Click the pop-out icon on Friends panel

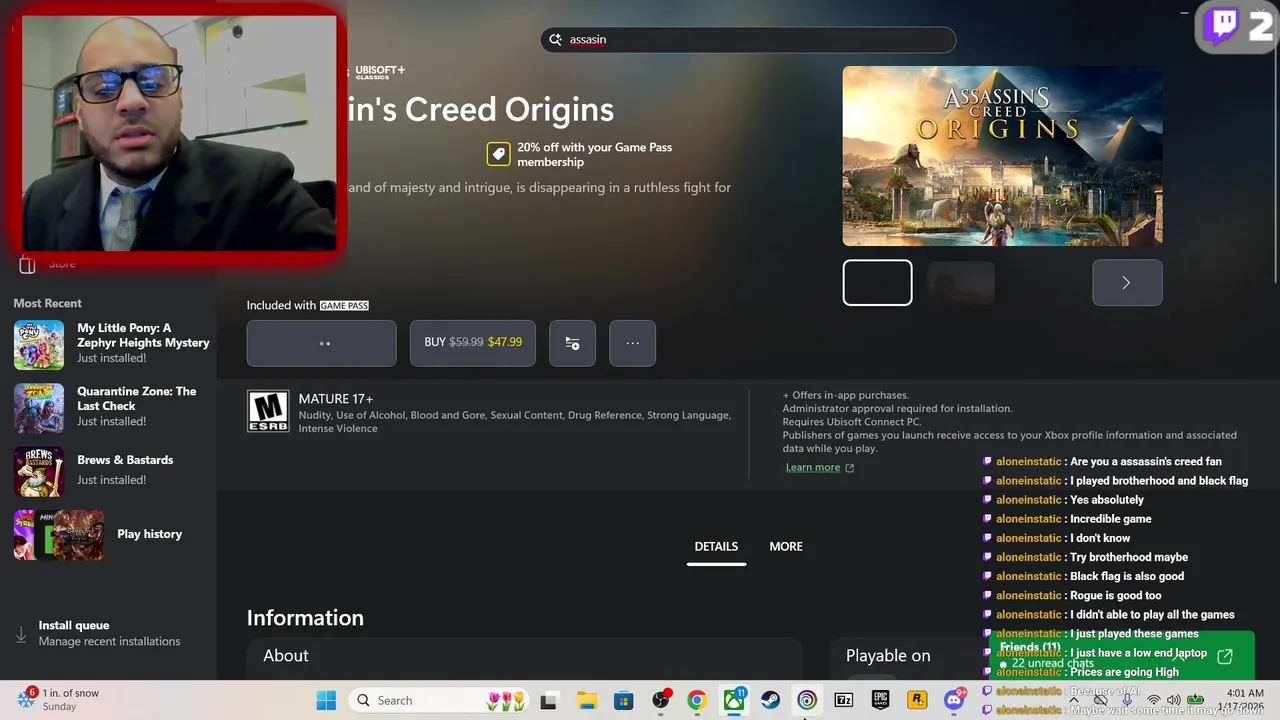point(1225,657)
